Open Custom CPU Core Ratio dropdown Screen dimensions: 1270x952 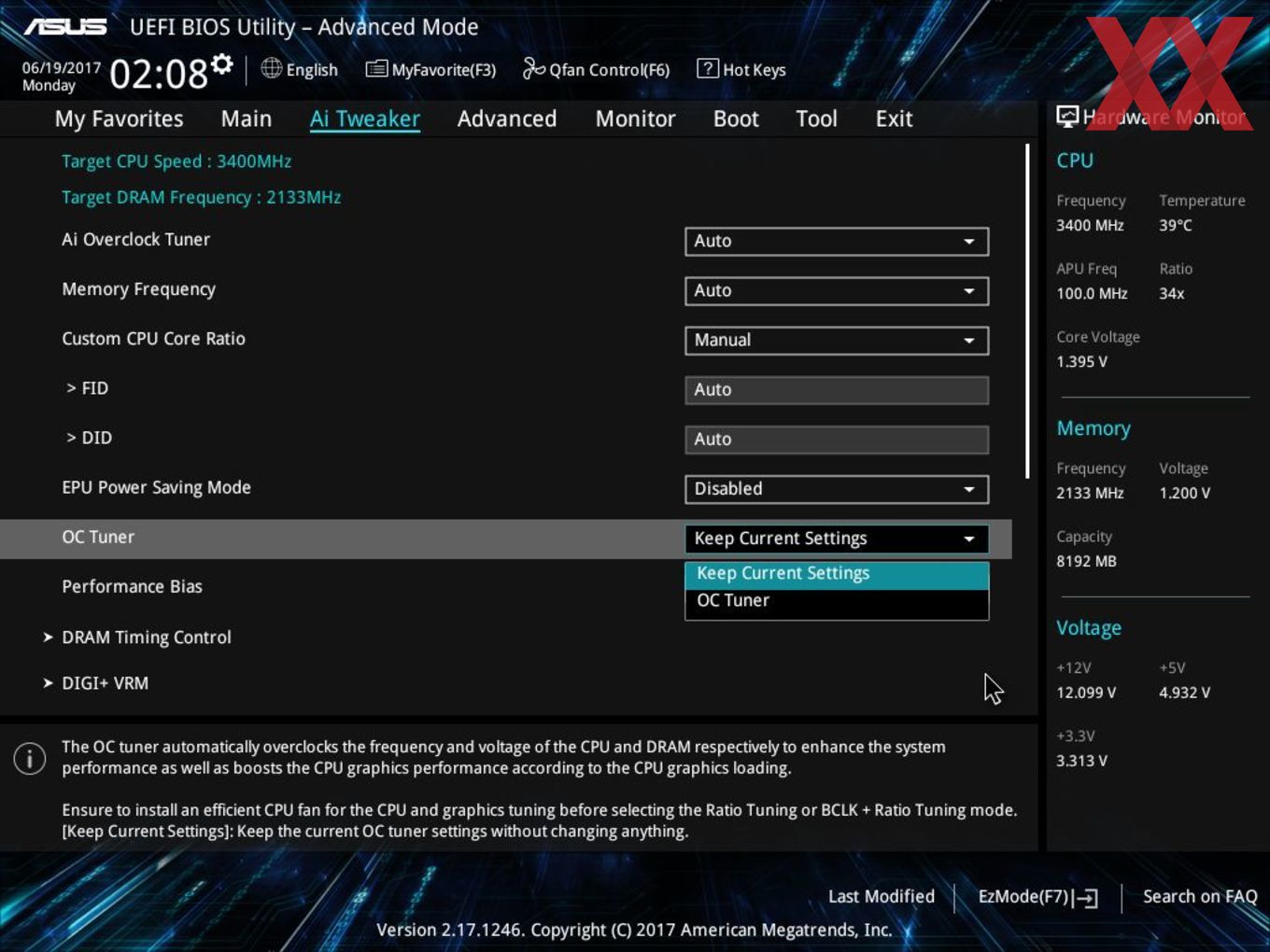click(837, 340)
